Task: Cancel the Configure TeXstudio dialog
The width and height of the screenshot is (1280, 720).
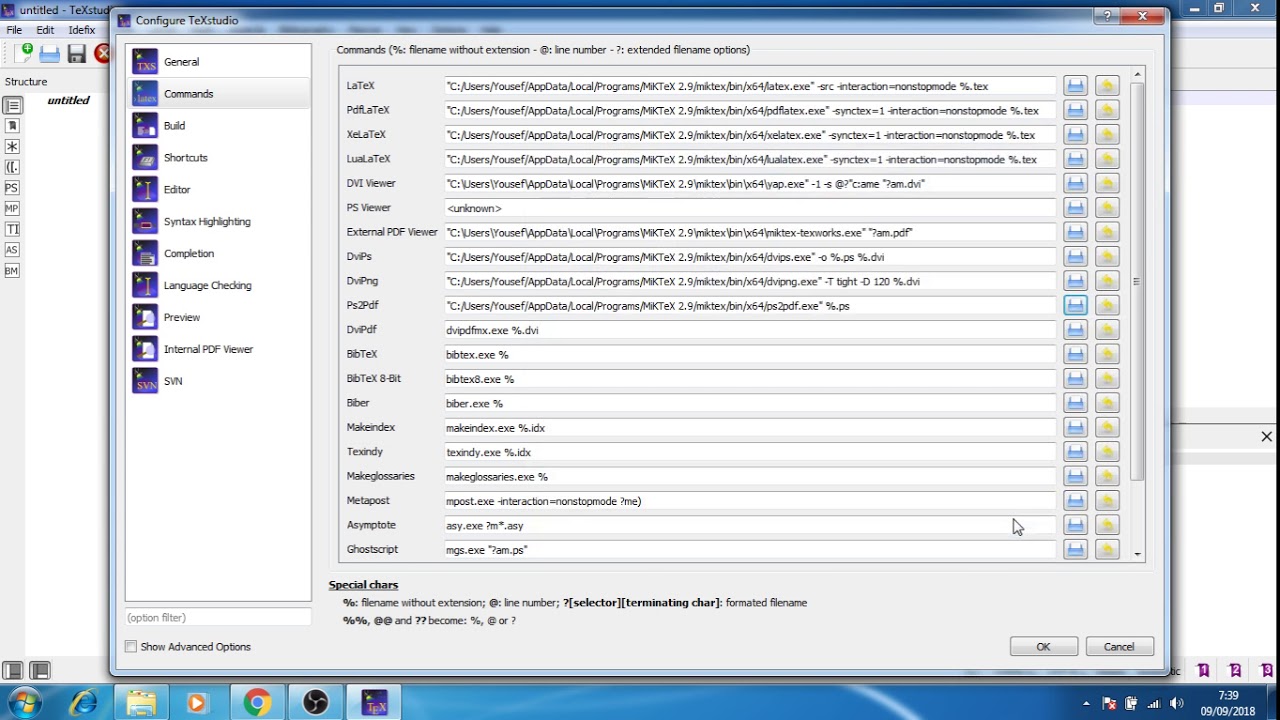Action: tap(1119, 647)
